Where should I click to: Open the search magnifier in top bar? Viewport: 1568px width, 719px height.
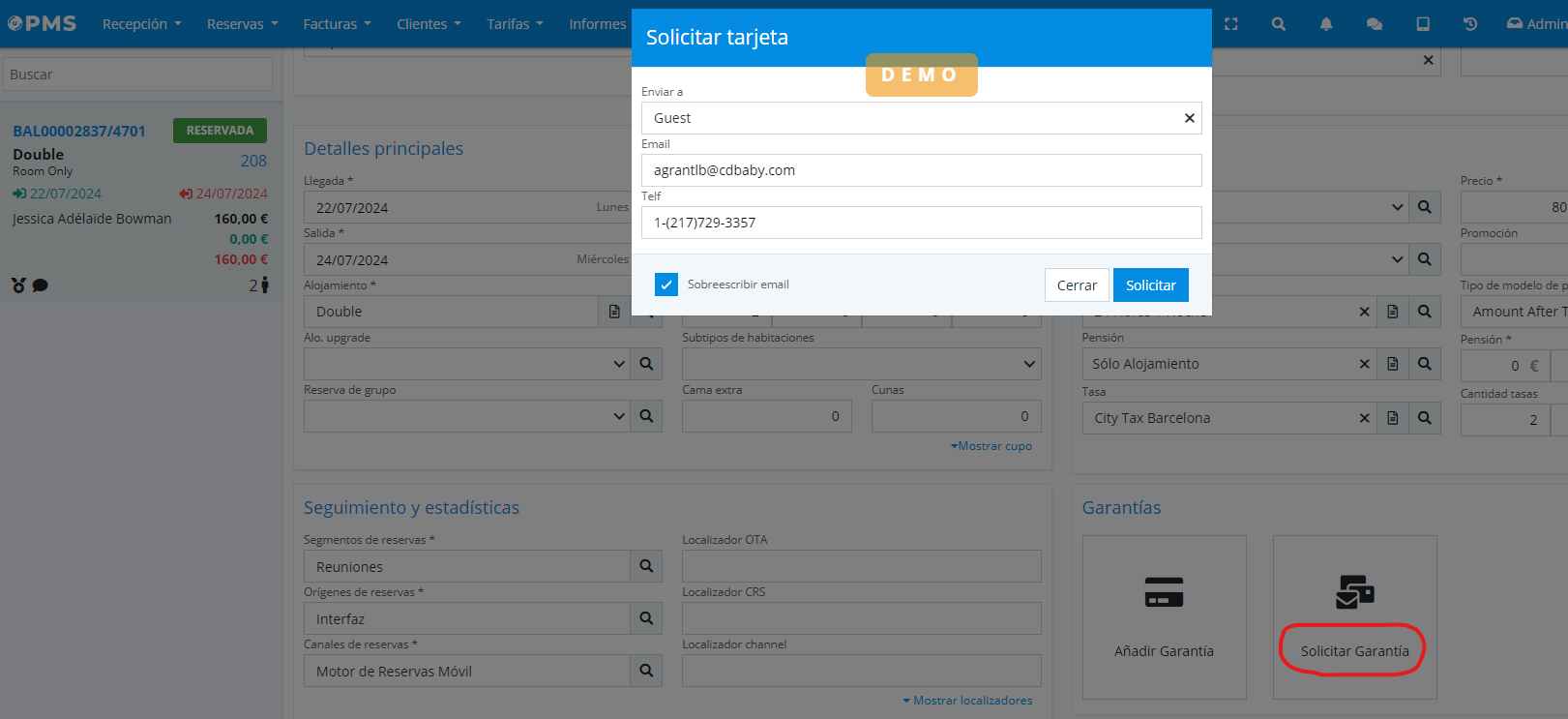pyautogui.click(x=1279, y=24)
